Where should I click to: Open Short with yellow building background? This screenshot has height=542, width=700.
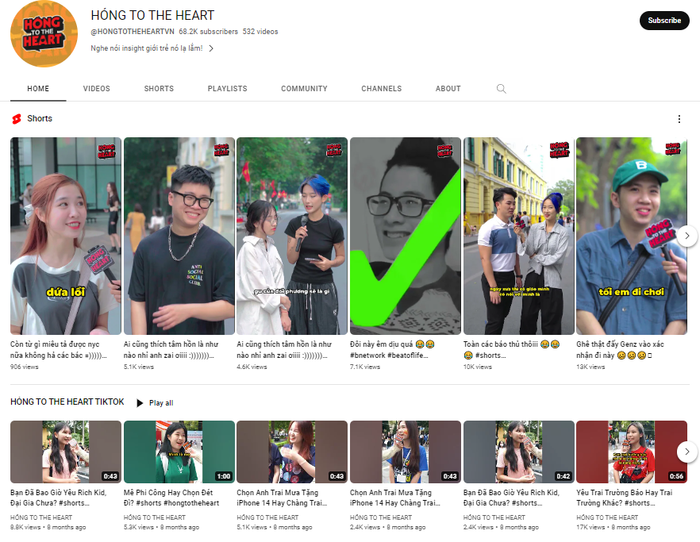[519, 236]
